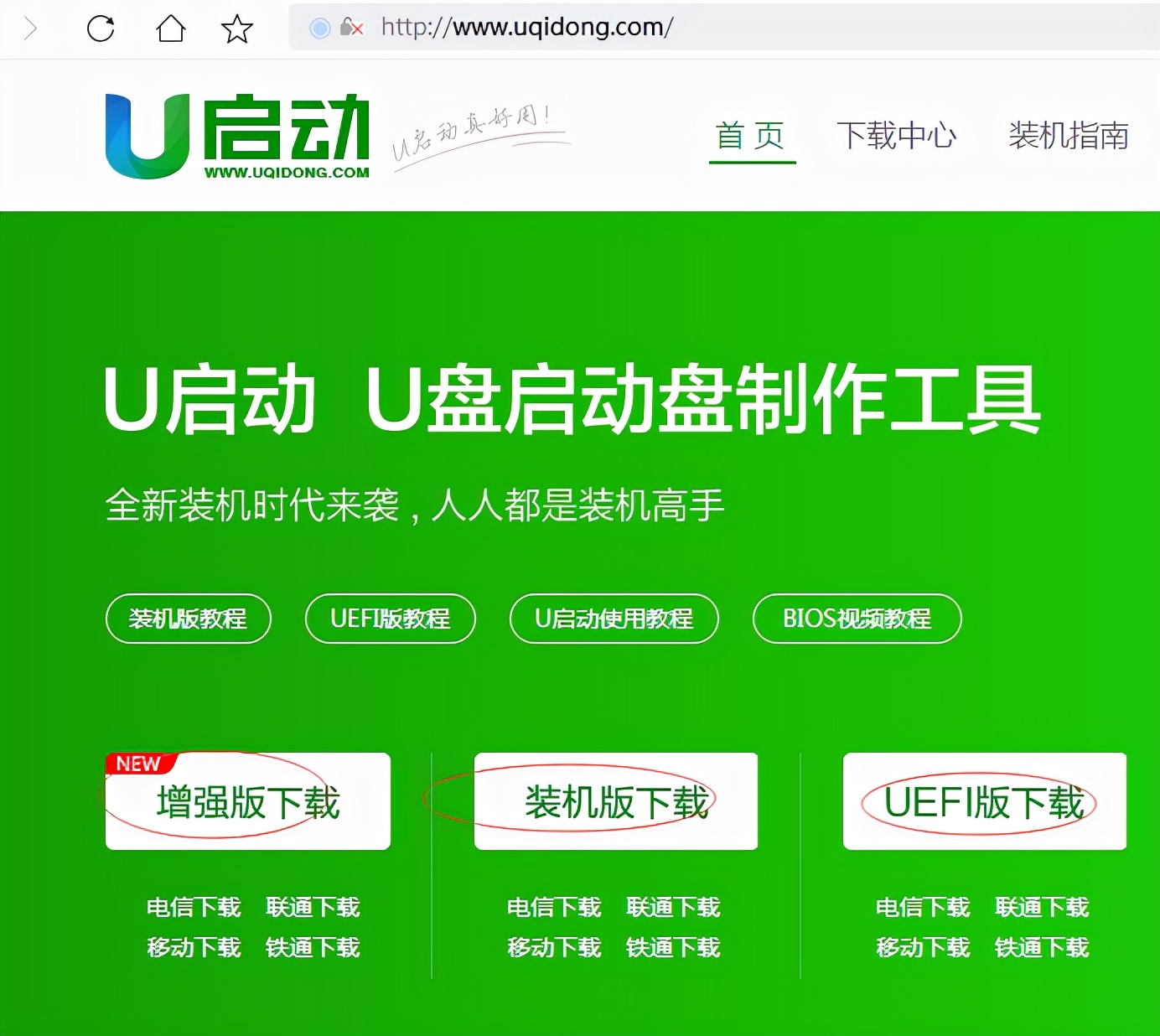1160x1036 pixels.
Task: Click the back navigation arrow
Action: point(31,26)
